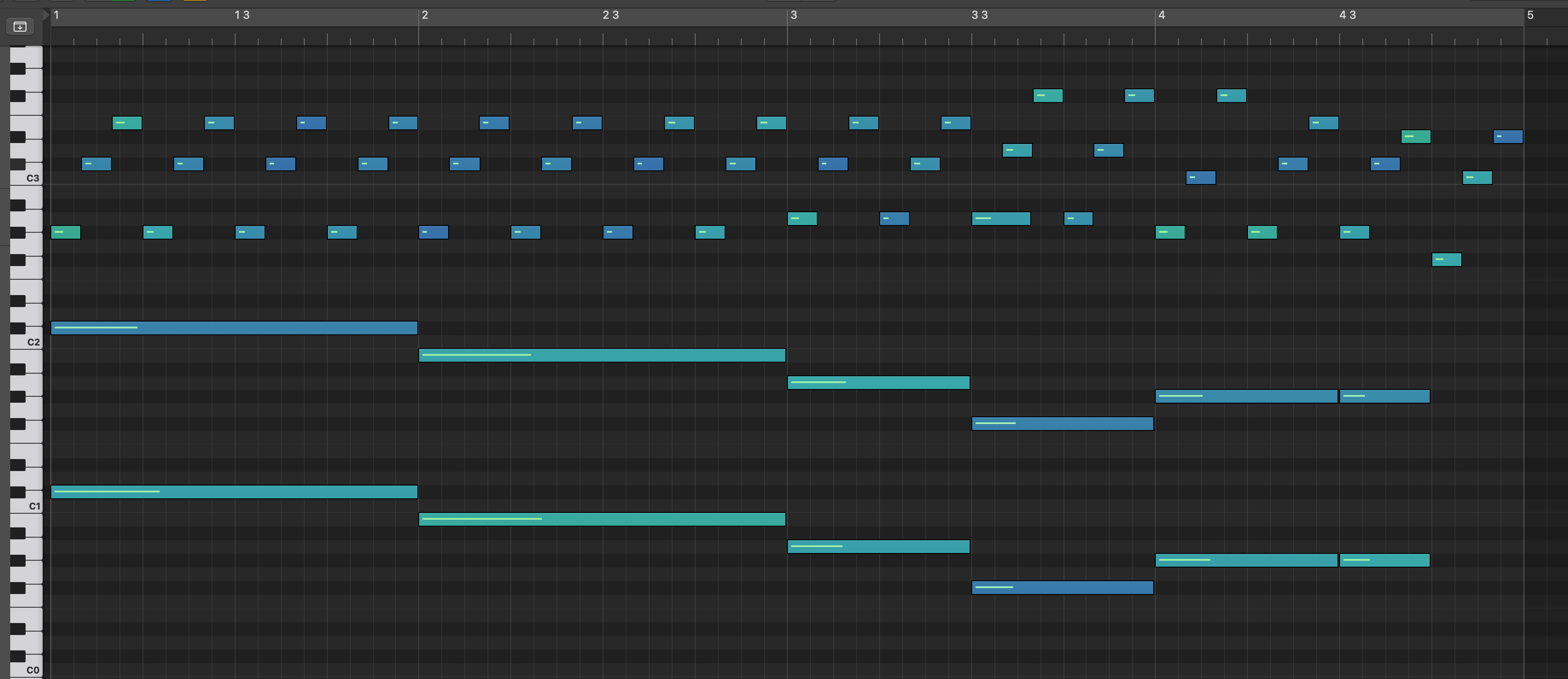Select the first highest-pitch note in bar 3
The image size is (1568, 679).
[x=1048, y=96]
